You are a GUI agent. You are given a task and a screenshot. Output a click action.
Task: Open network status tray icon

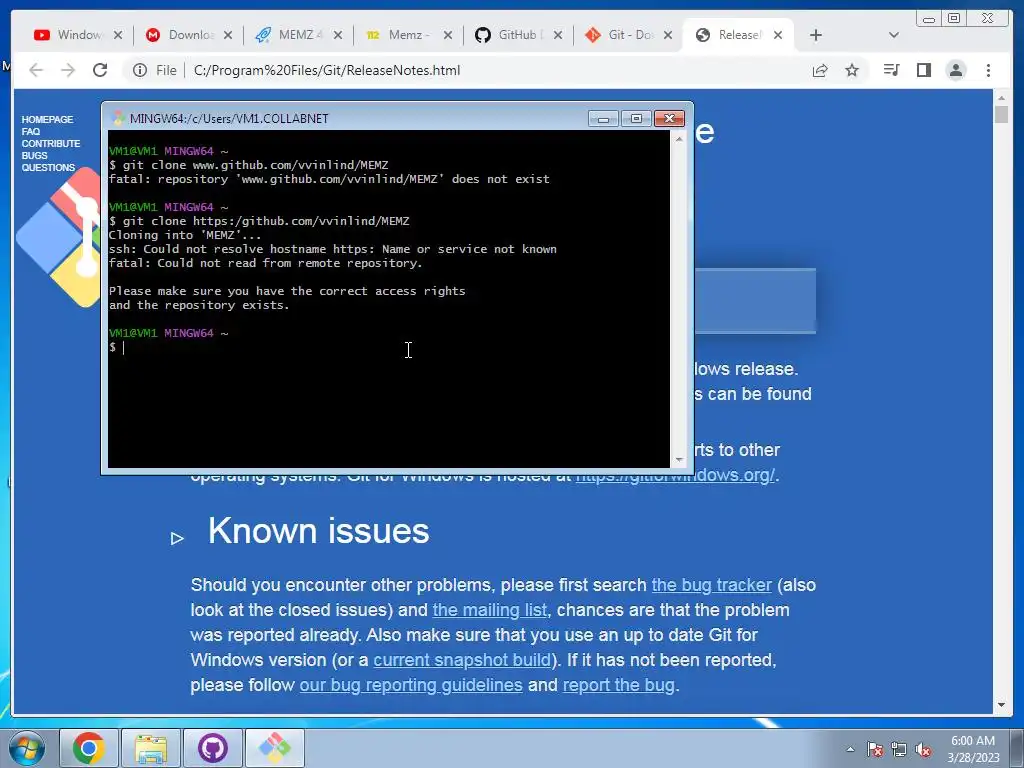click(899, 749)
